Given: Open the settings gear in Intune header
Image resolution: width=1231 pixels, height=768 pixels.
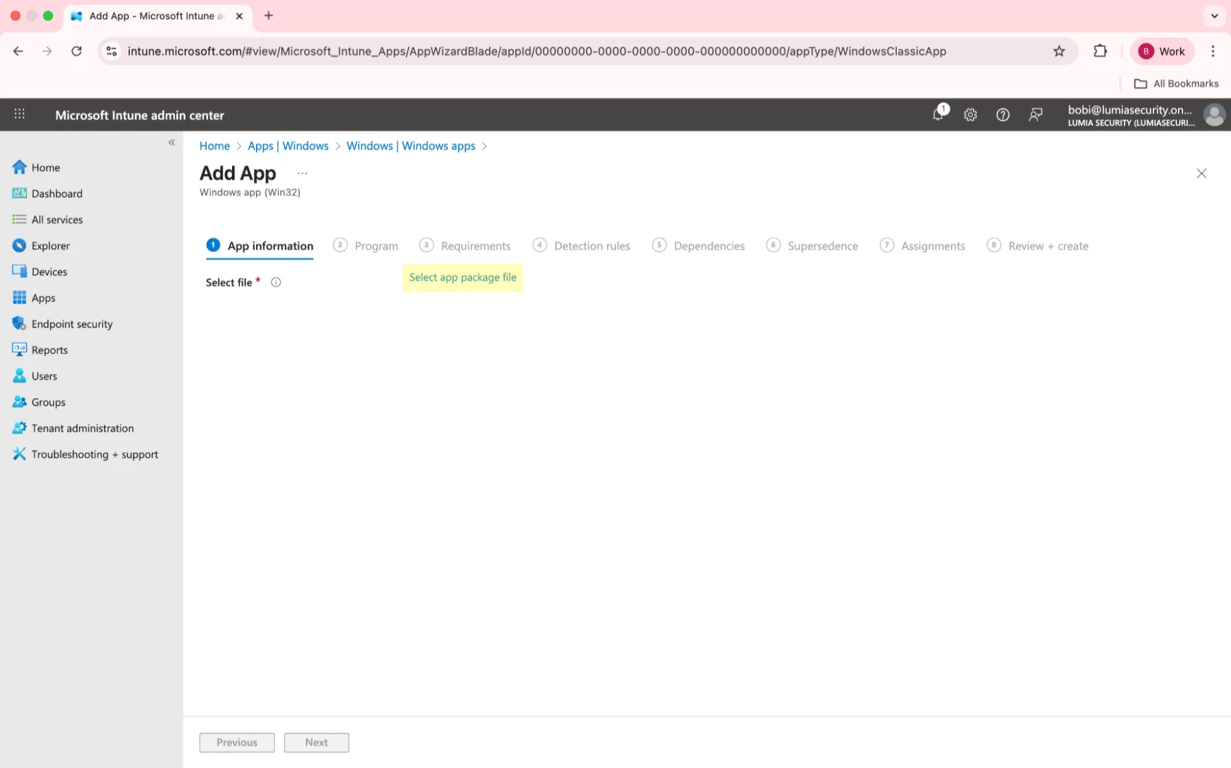Looking at the screenshot, I should pyautogui.click(x=970, y=115).
